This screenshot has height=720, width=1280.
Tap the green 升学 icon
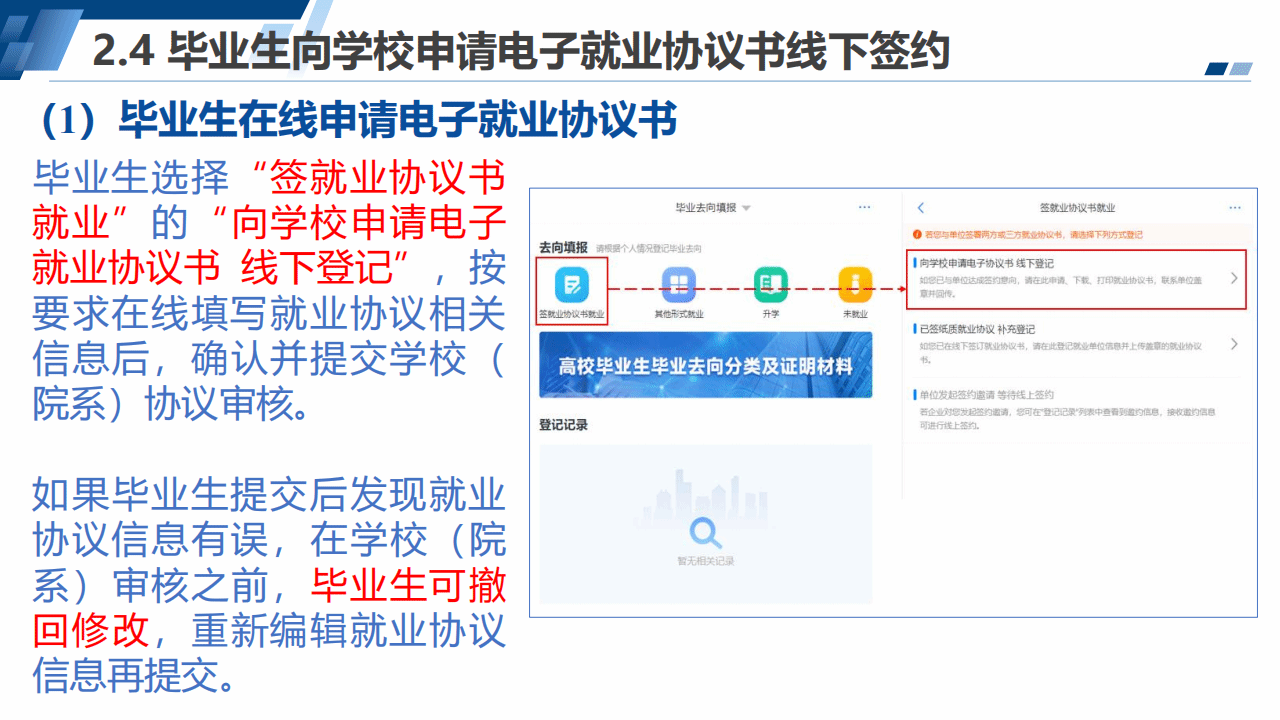pos(770,285)
